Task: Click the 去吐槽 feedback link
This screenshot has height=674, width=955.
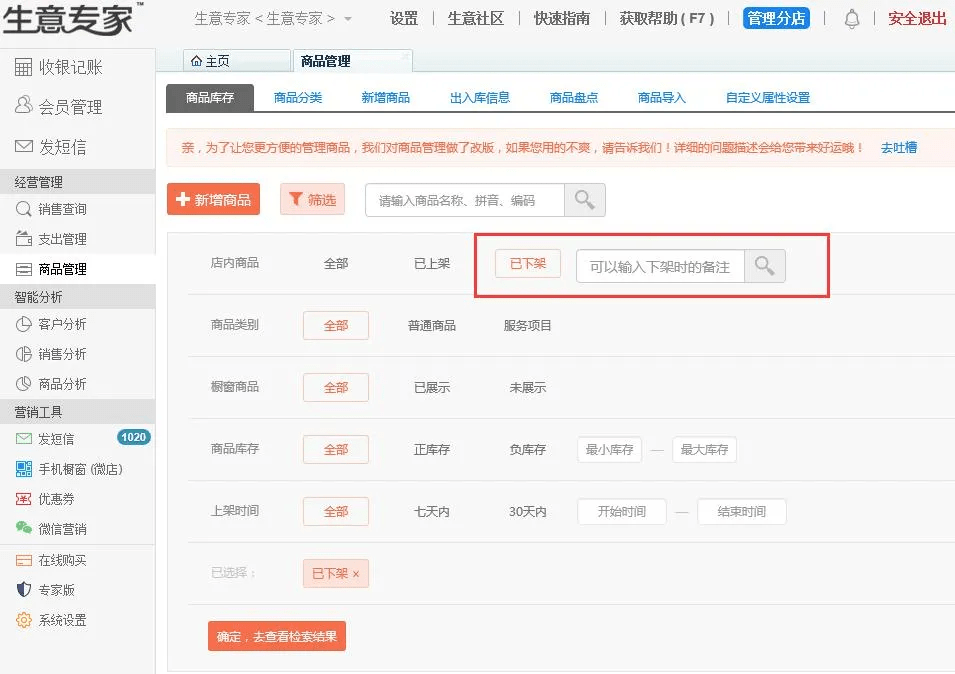Action: [x=899, y=147]
